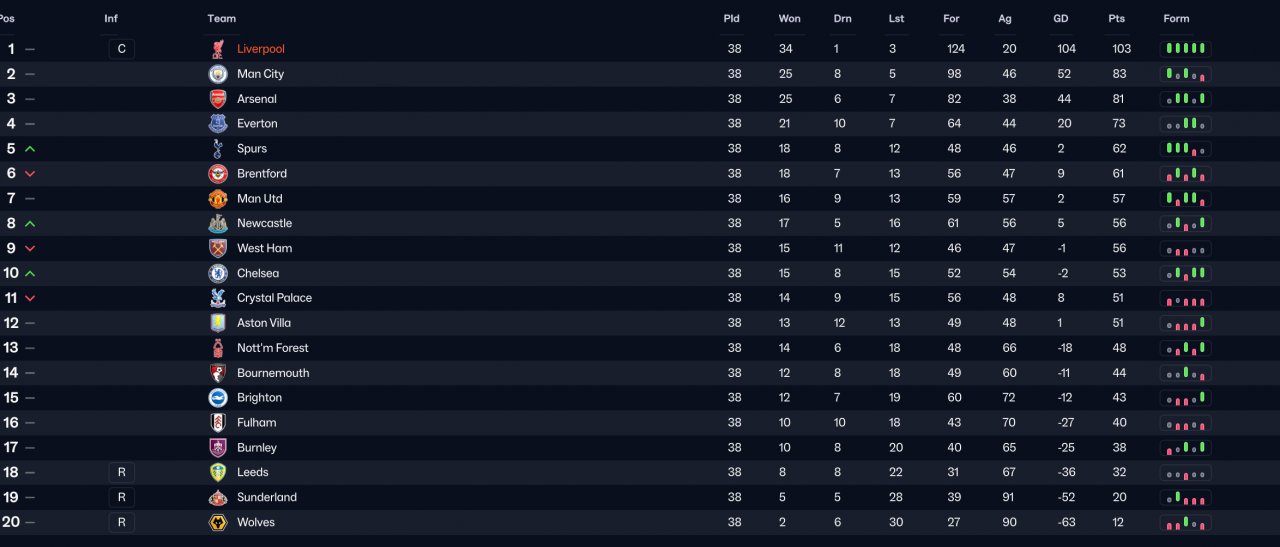Click the Won column header
1280x547 pixels.
pyautogui.click(x=790, y=19)
